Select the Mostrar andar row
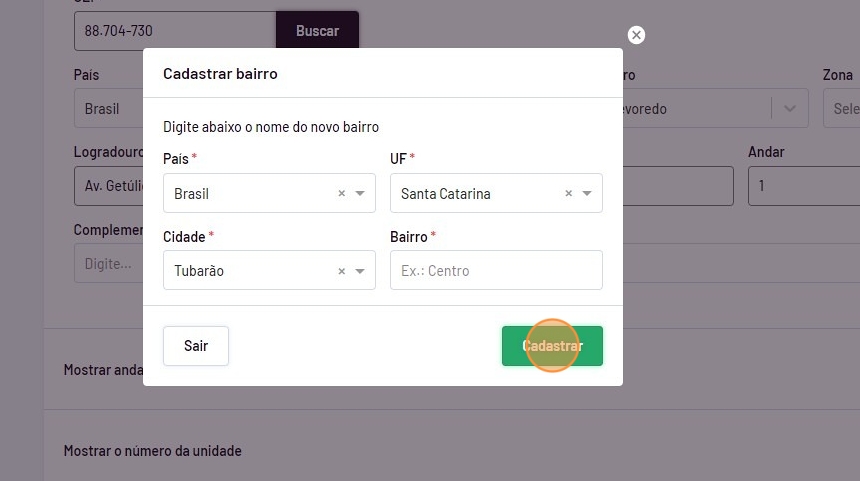860x481 pixels. pos(102,369)
